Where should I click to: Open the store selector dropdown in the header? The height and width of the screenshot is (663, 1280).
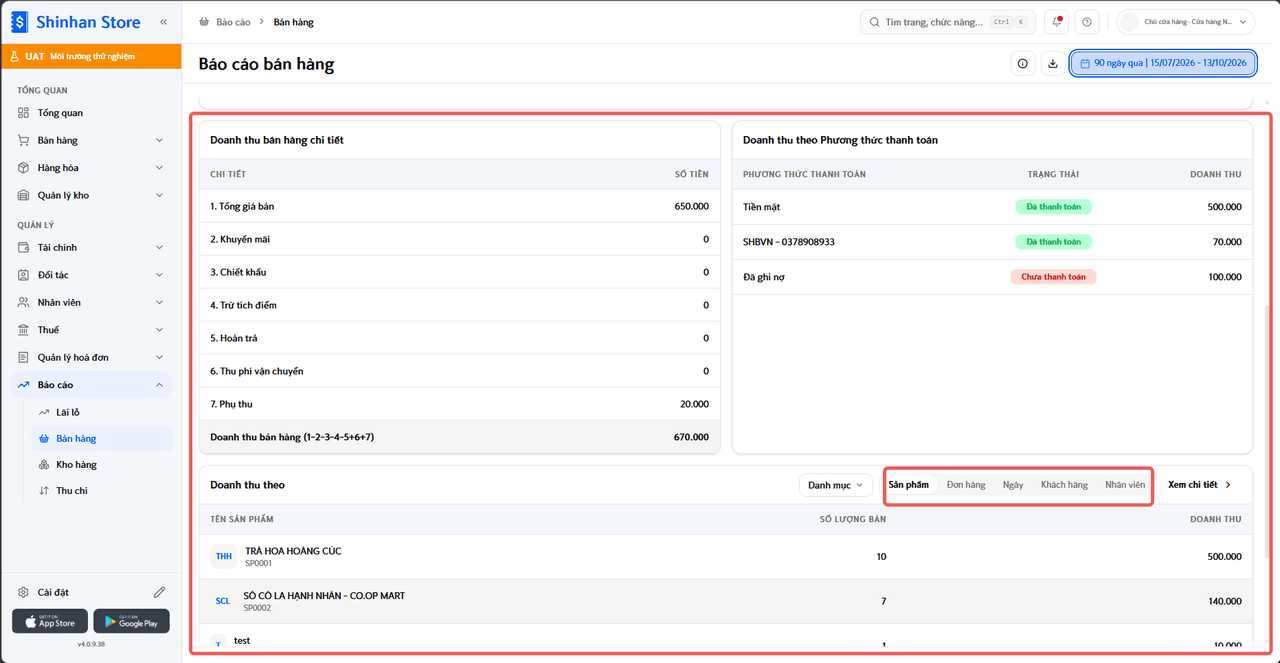click(1186, 22)
